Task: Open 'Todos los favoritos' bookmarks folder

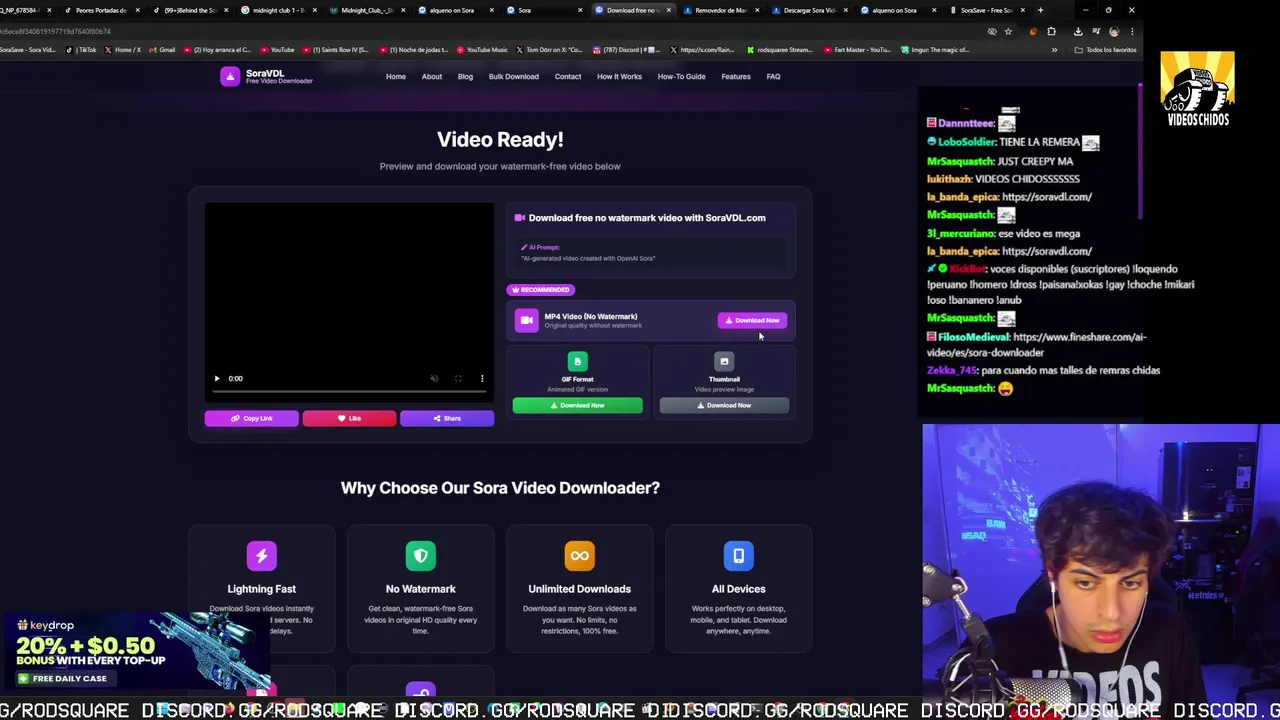Action: click(1107, 49)
